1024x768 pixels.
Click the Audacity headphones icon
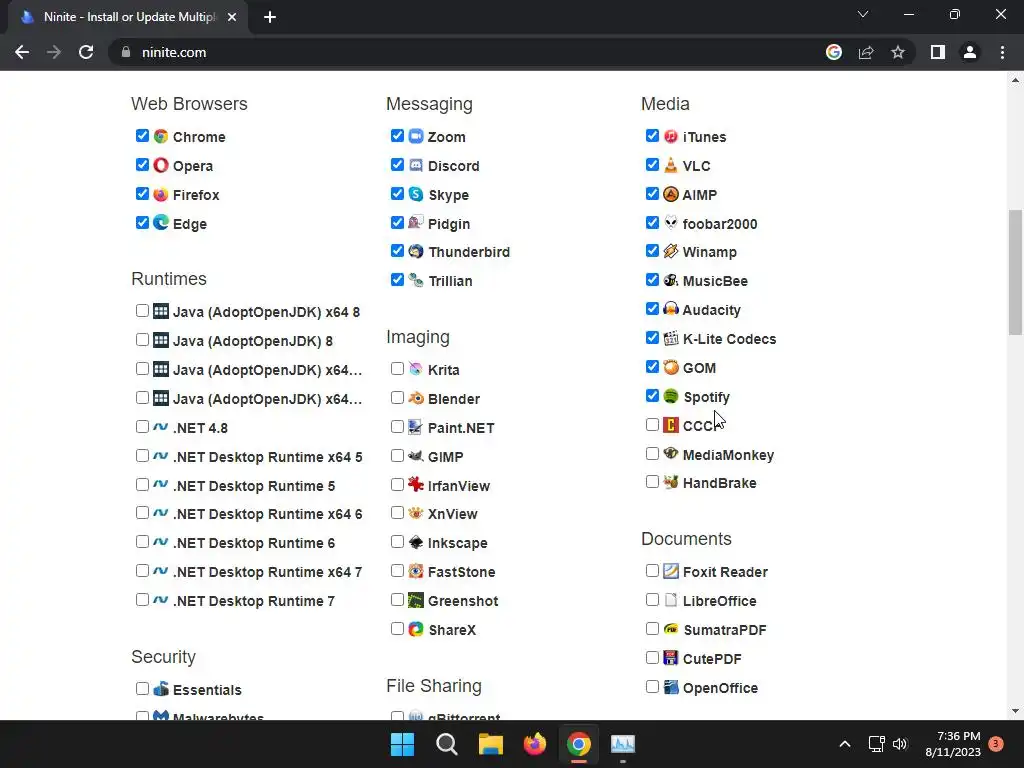[x=671, y=309]
